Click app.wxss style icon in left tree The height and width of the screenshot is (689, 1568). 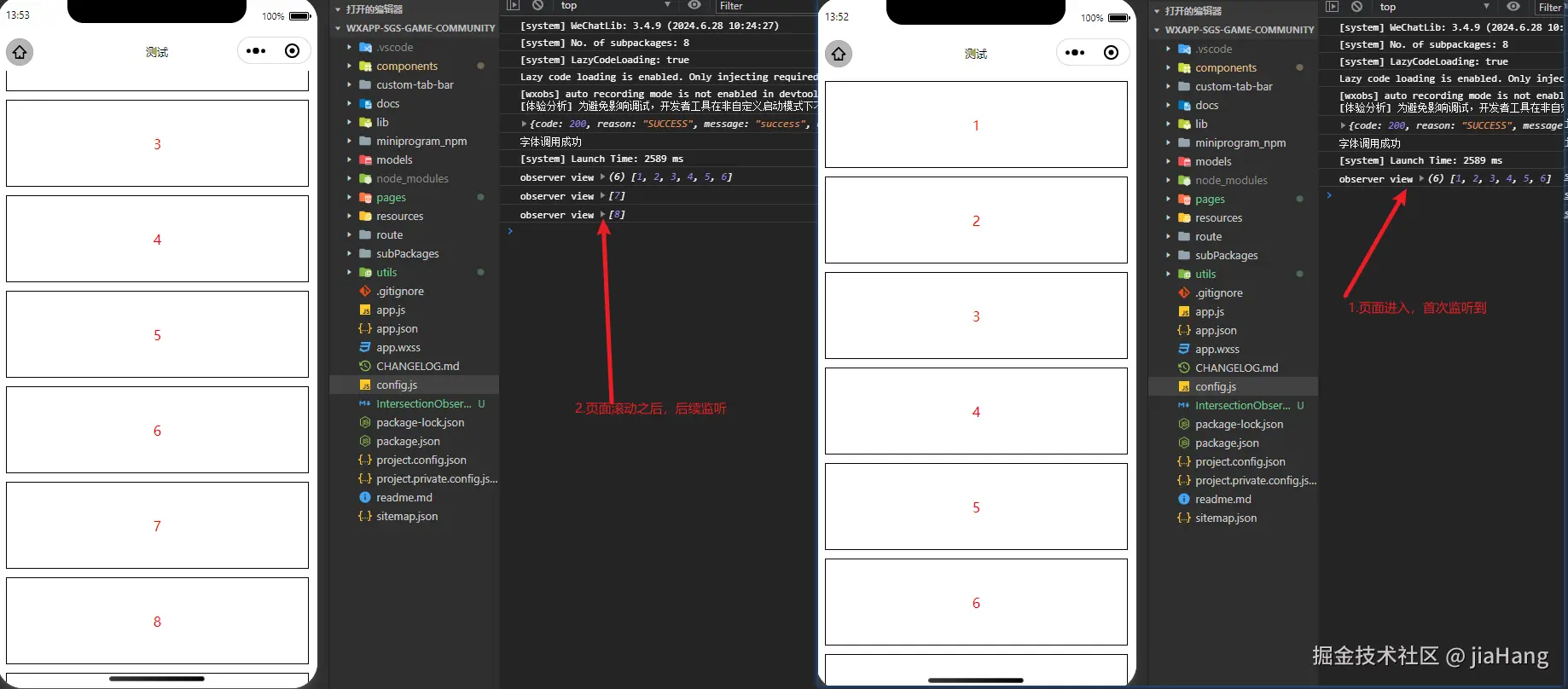(x=365, y=347)
